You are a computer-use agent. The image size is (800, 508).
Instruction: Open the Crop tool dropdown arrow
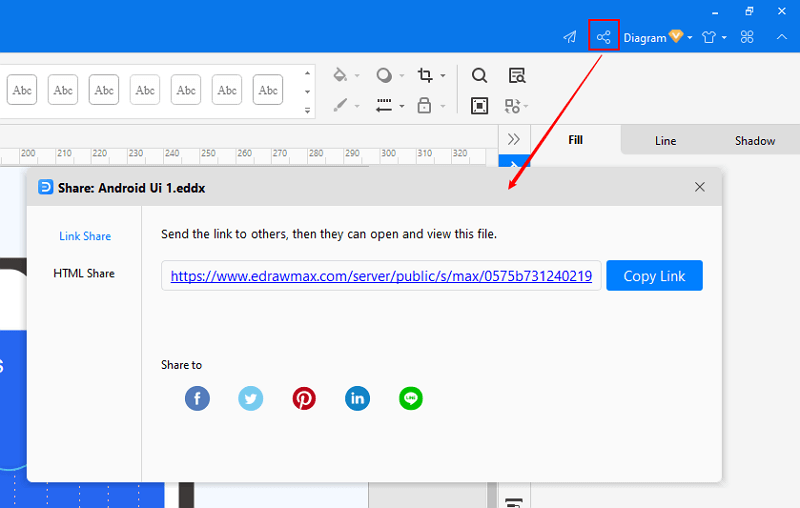[x=443, y=75]
